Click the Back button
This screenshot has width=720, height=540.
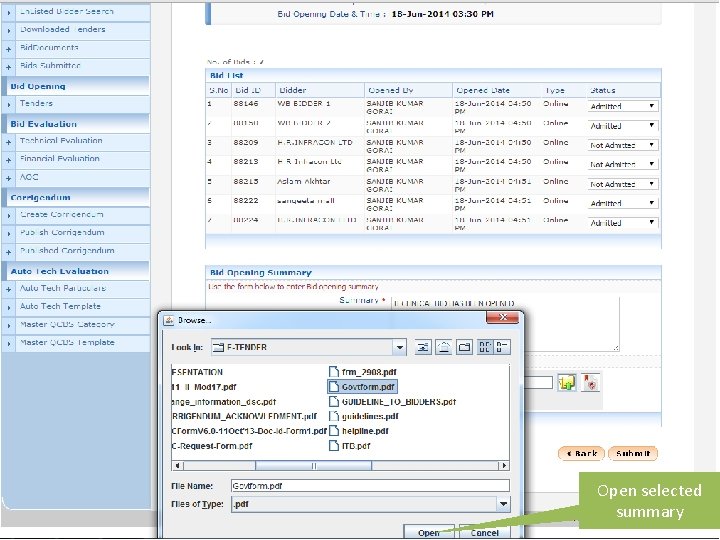coord(581,454)
